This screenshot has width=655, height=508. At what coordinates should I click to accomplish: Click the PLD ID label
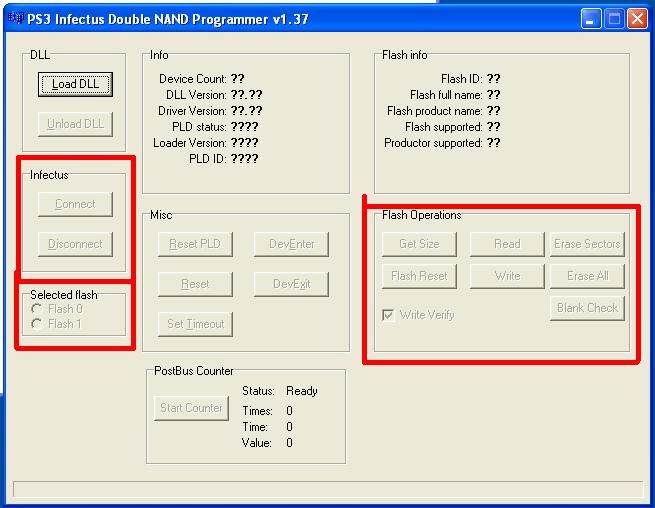(208, 159)
